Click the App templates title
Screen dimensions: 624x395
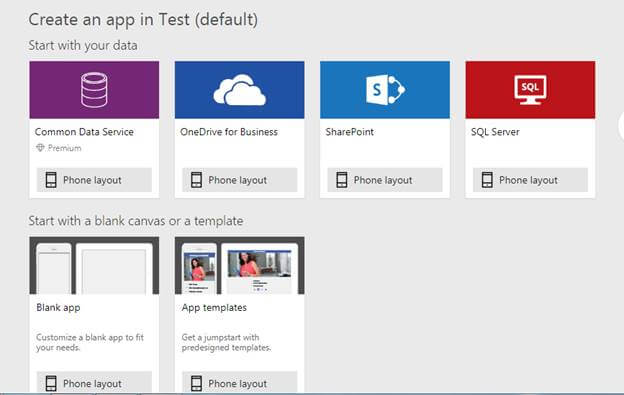[x=214, y=308]
